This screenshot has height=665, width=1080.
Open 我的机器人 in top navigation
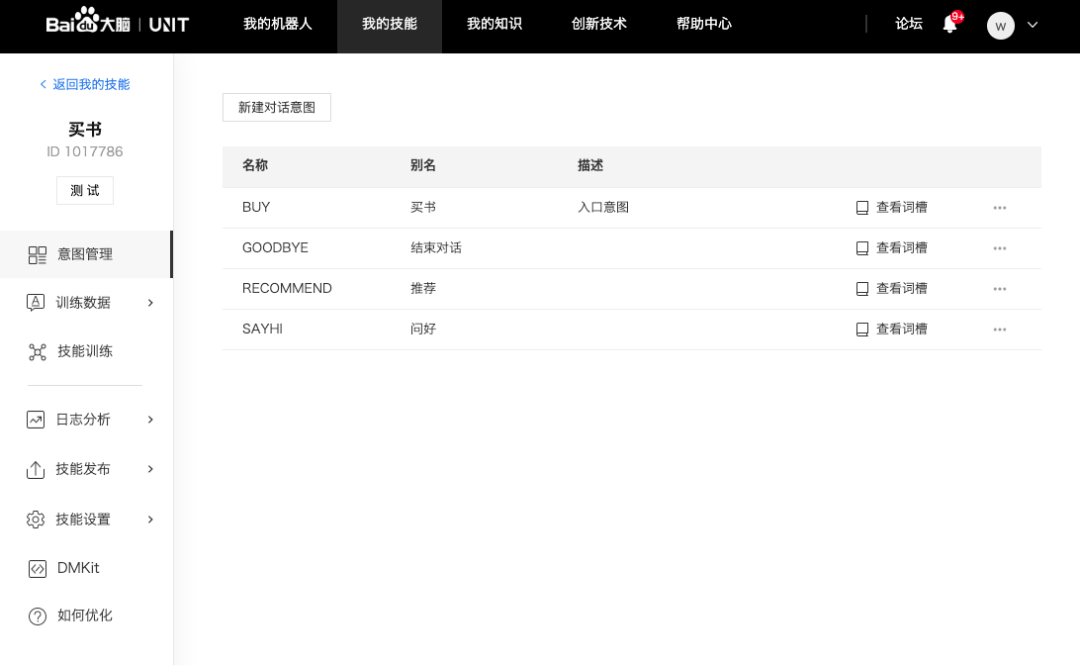278,24
